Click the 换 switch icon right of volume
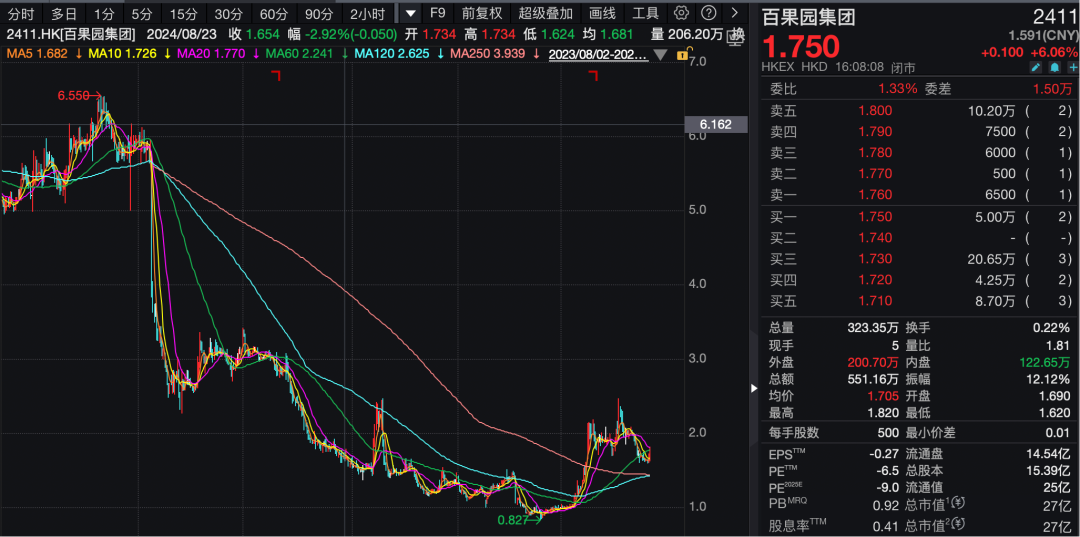Image resolution: width=1080 pixels, height=537 pixels. pos(737,34)
